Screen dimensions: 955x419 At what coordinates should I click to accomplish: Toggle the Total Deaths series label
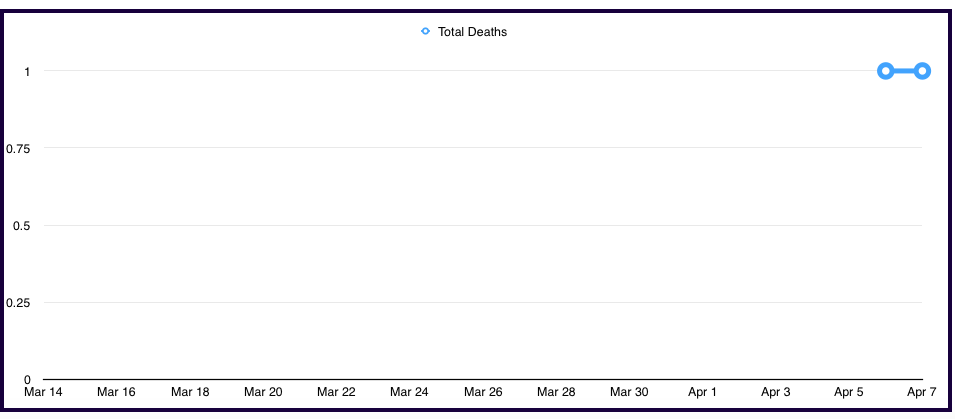(x=472, y=32)
